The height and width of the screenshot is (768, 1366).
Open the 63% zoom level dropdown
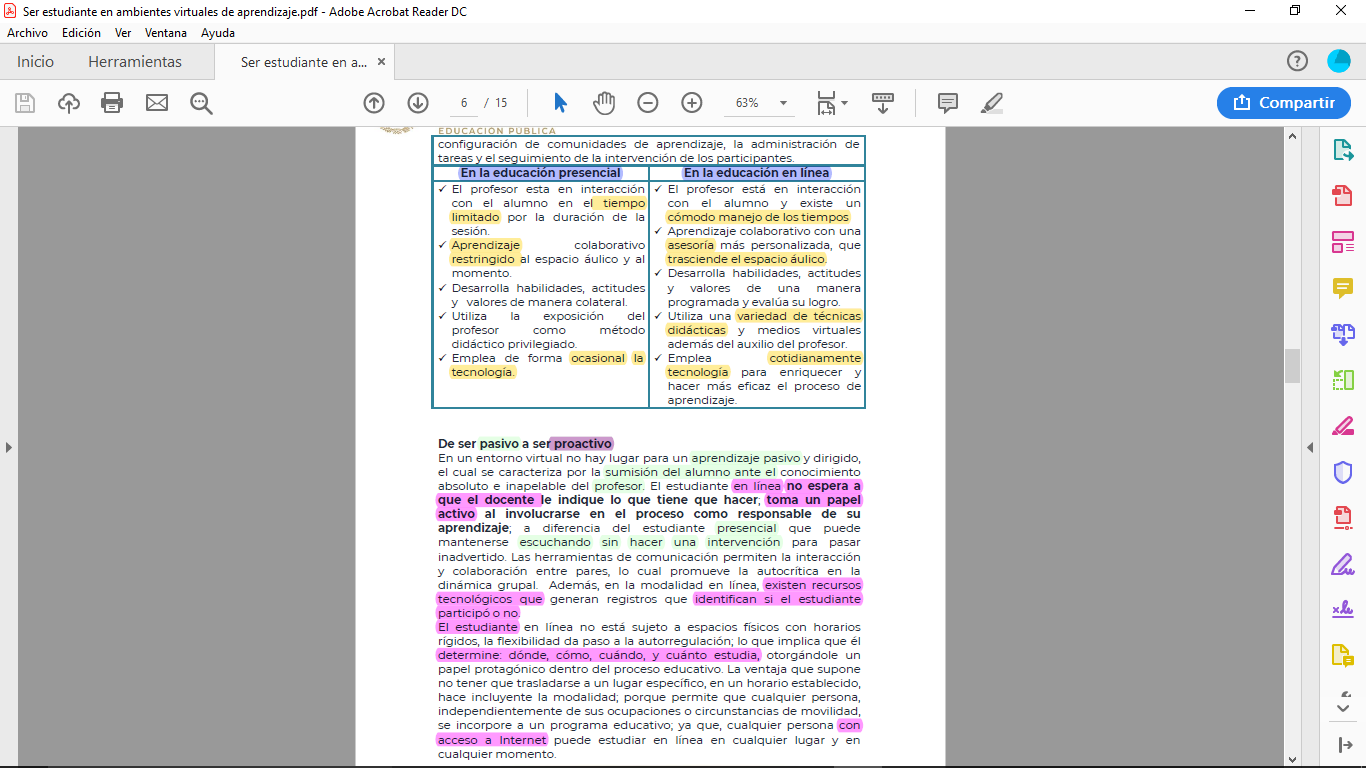click(x=783, y=103)
